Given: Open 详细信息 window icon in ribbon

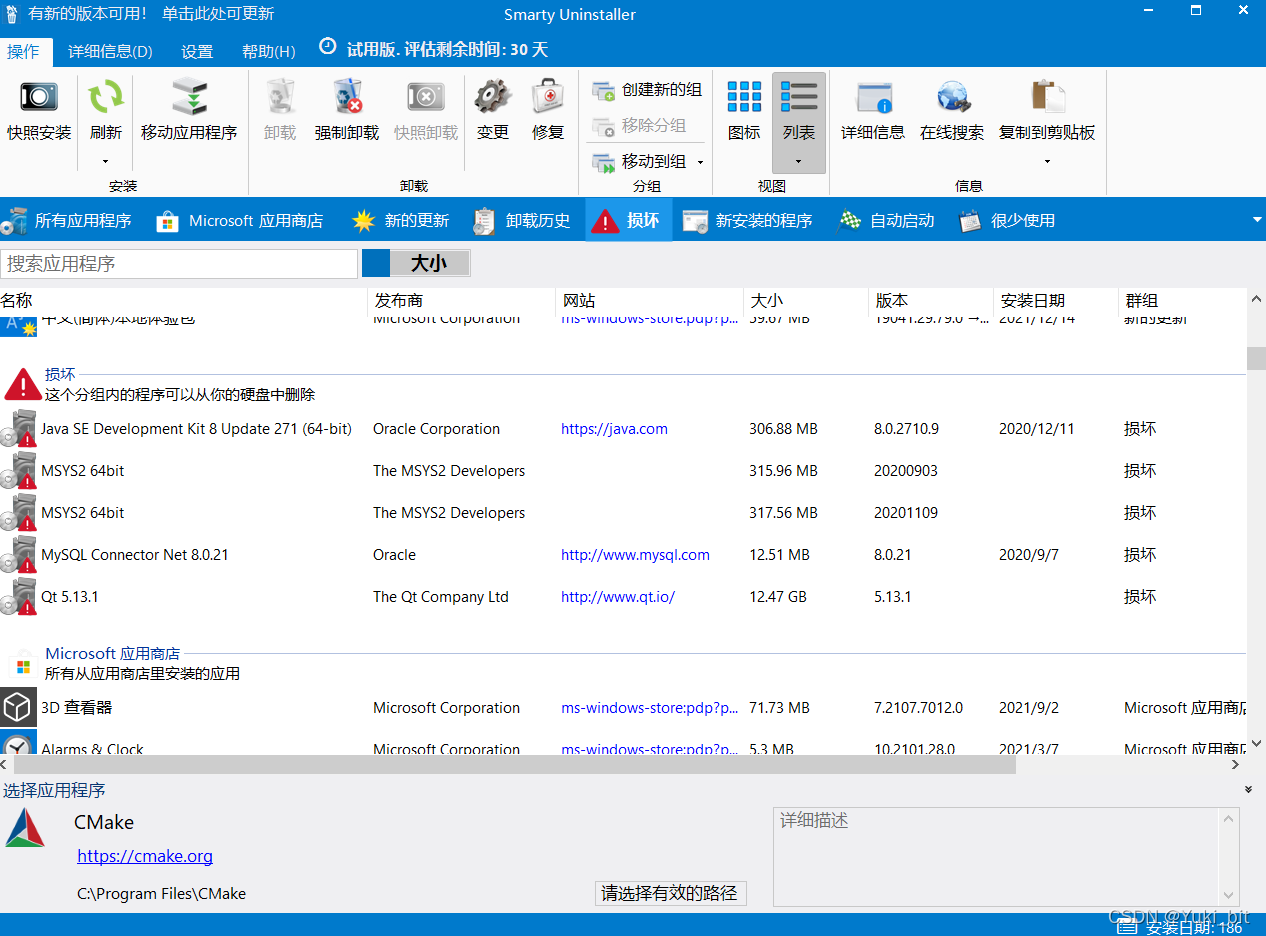Looking at the screenshot, I should (x=873, y=97).
